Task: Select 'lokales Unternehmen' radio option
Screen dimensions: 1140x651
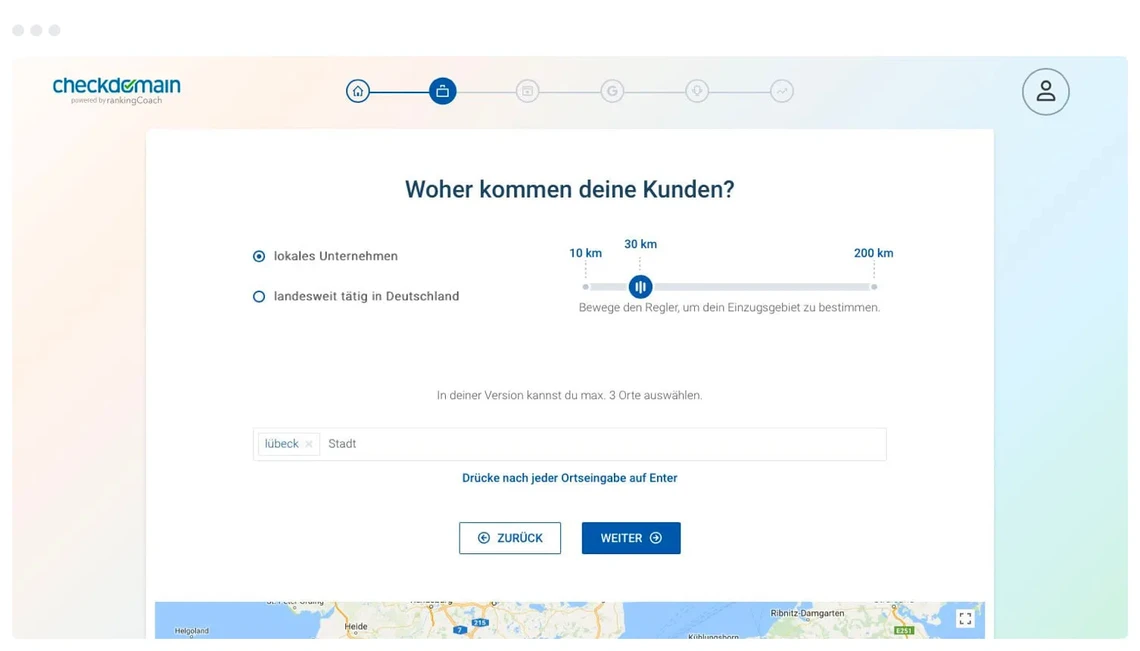Action: 259,256
